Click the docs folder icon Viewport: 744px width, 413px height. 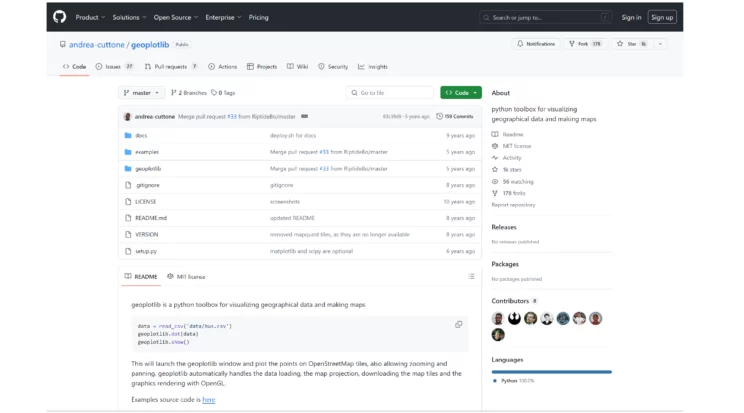(x=128, y=135)
